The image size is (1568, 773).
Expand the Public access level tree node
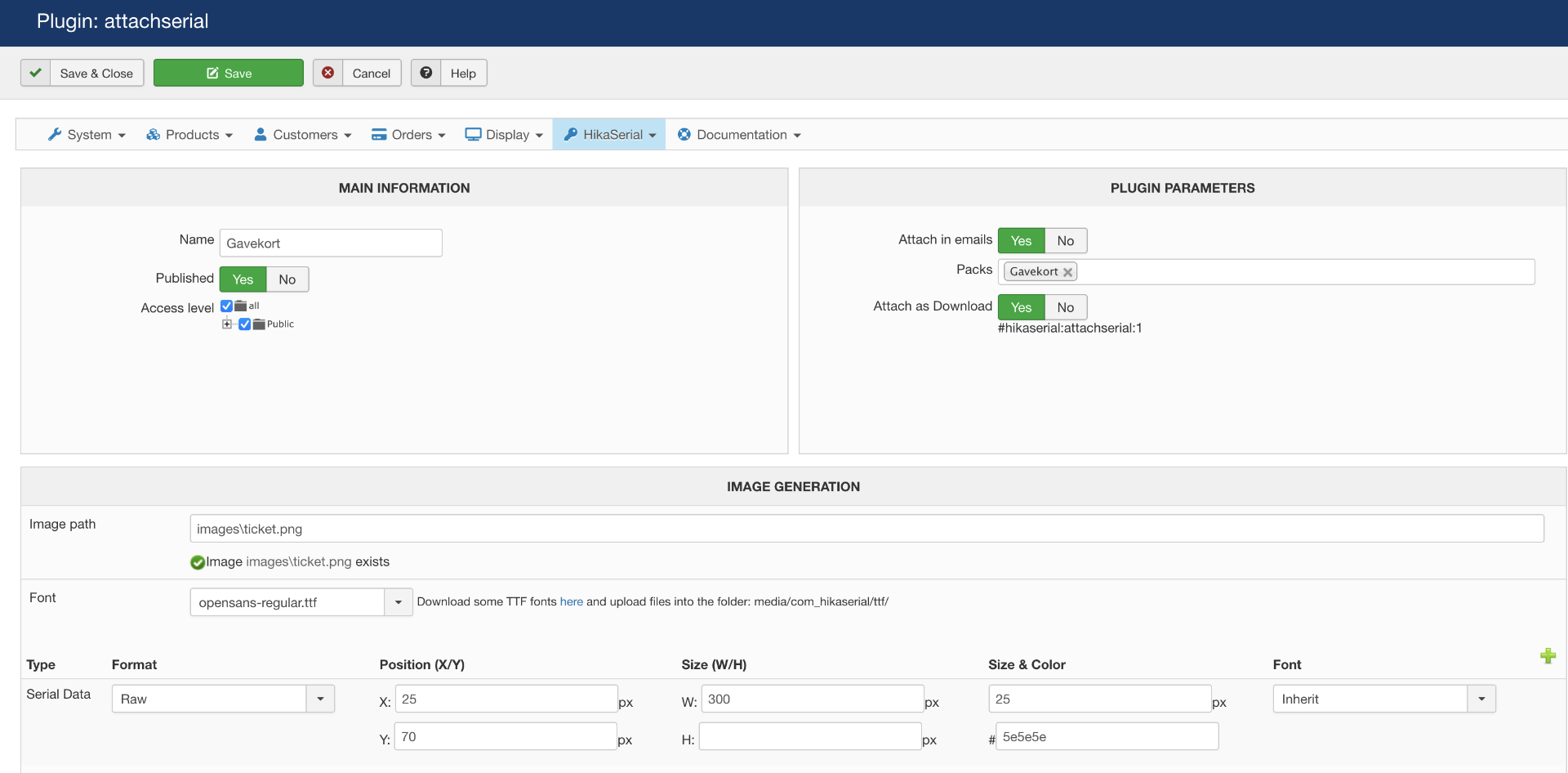[227, 324]
